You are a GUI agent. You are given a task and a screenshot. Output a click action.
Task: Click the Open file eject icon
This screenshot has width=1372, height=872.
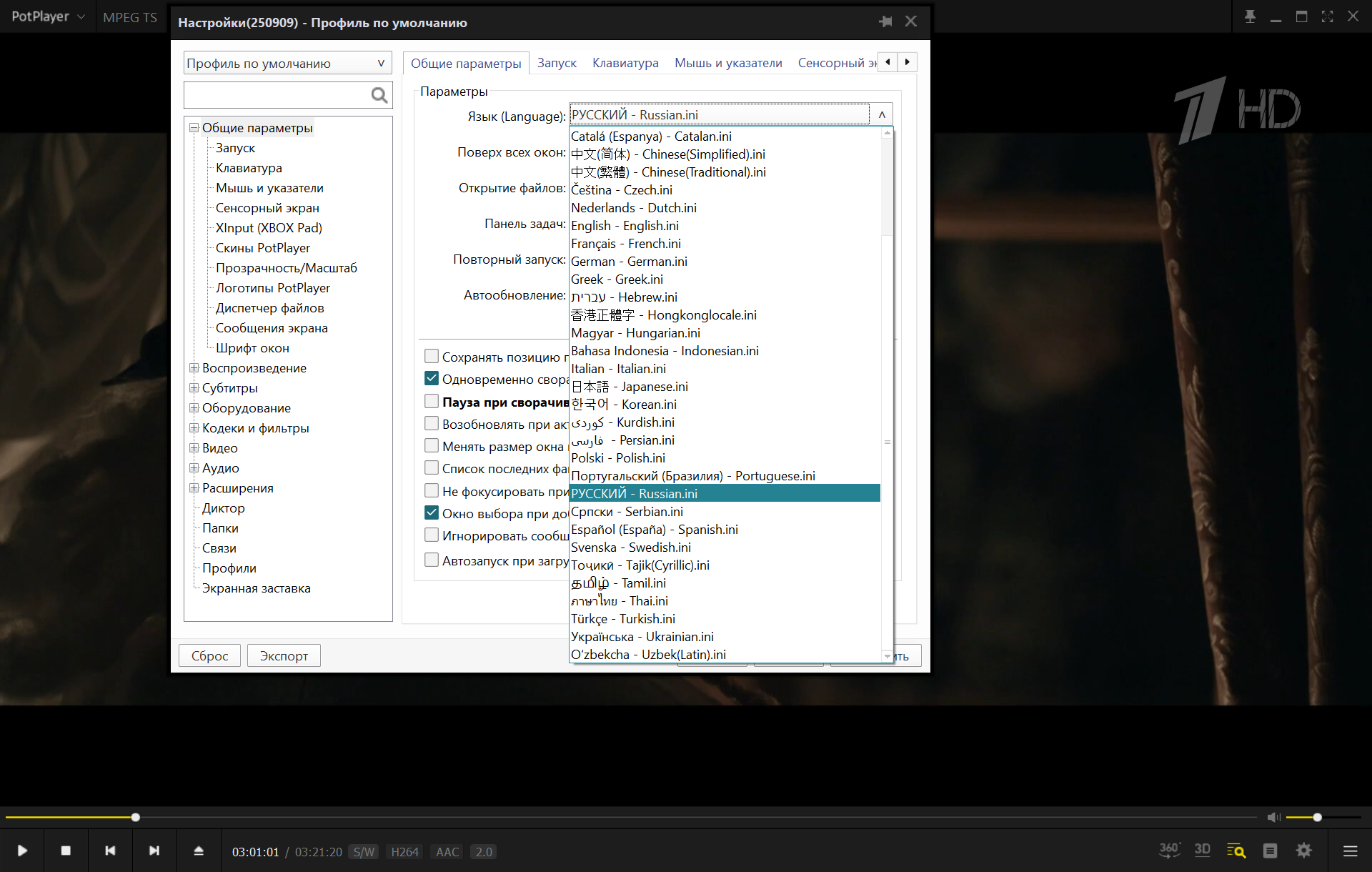(x=199, y=851)
